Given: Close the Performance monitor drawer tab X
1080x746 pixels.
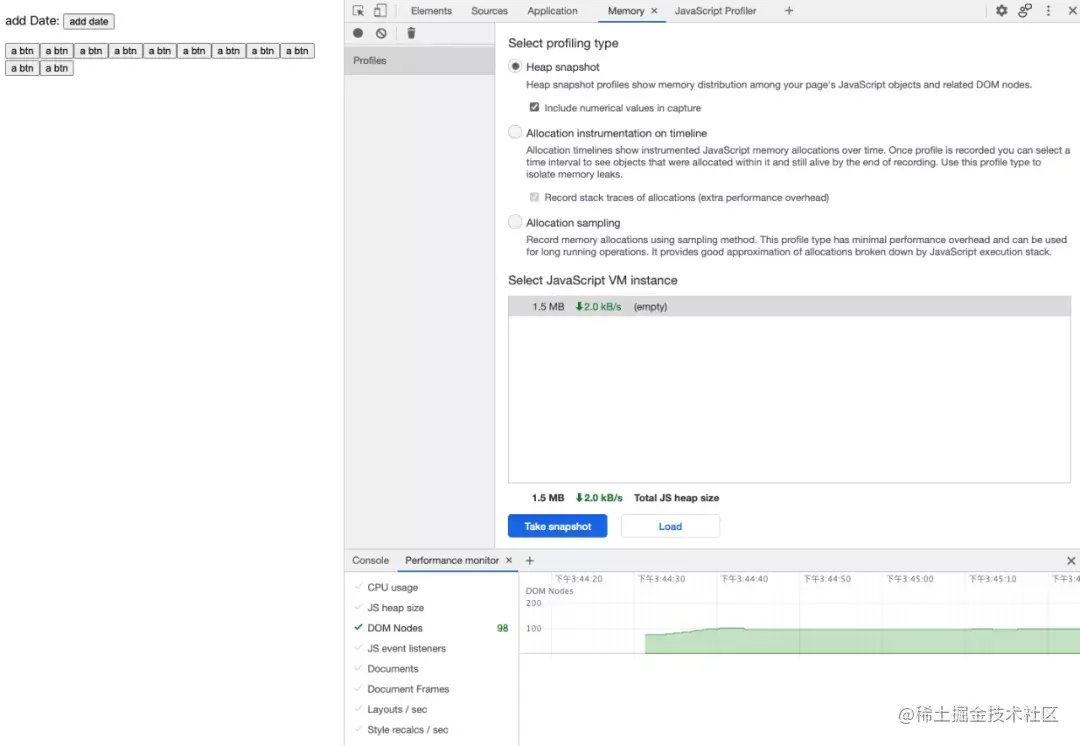Looking at the screenshot, I should [x=509, y=560].
